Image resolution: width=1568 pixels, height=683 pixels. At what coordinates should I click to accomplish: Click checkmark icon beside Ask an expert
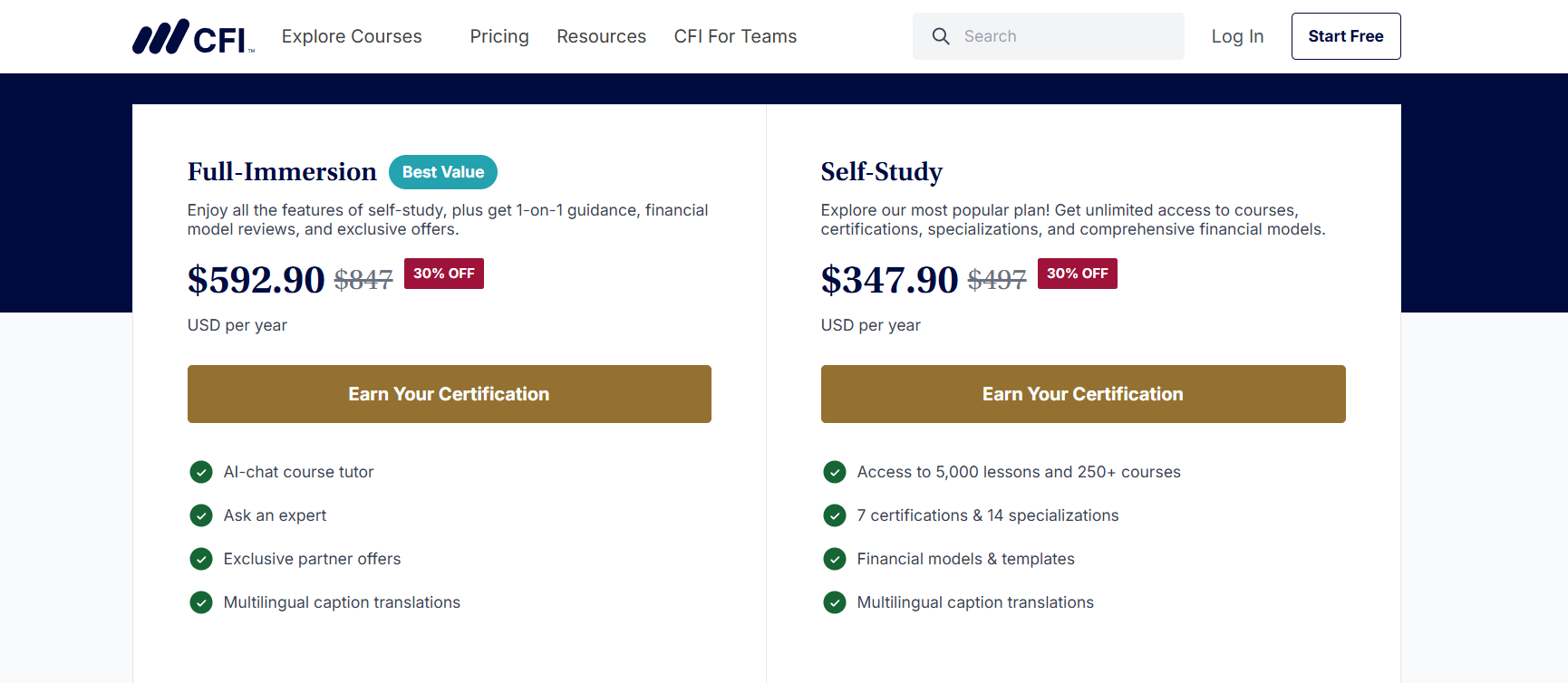pos(201,515)
